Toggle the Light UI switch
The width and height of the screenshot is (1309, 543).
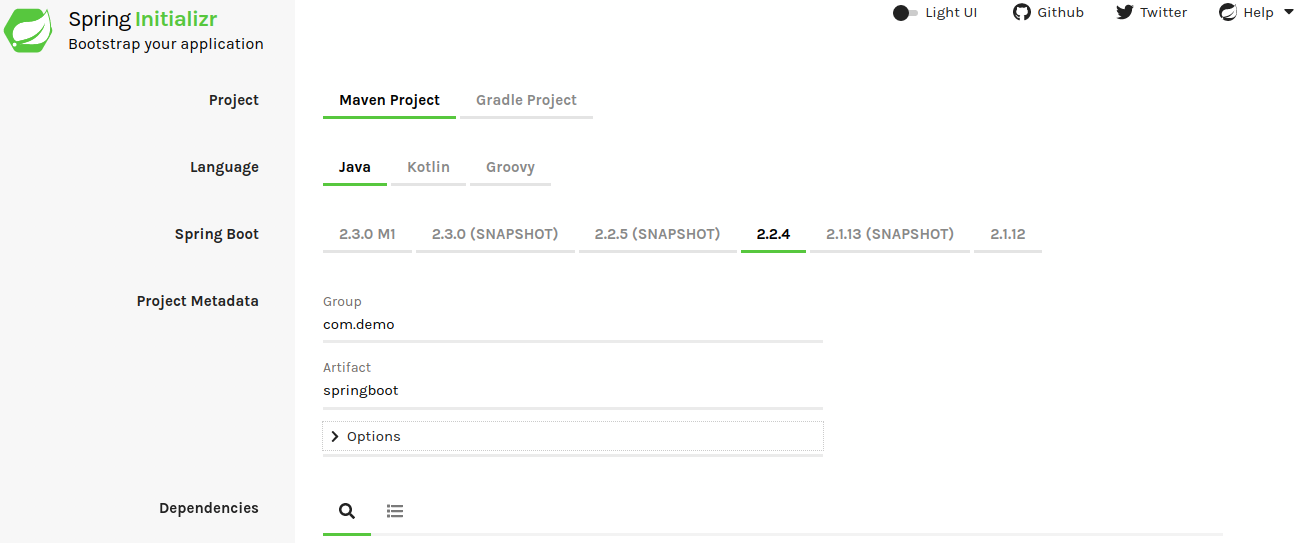pyautogui.click(x=905, y=13)
